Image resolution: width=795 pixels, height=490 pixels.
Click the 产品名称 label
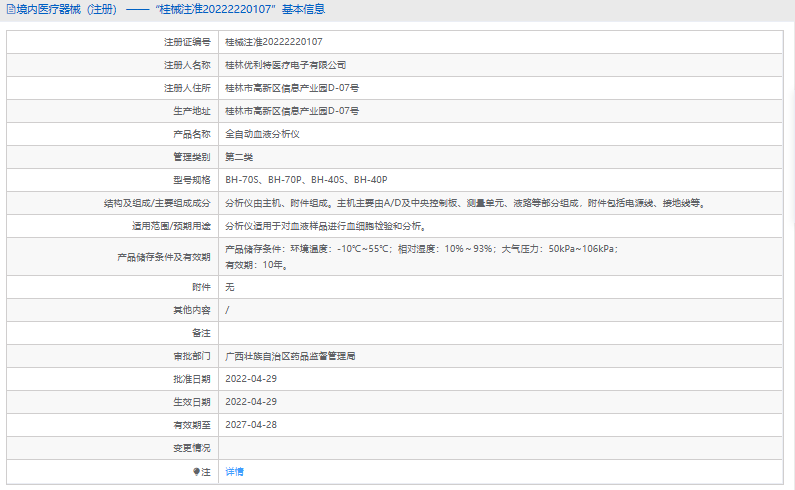pyautogui.click(x=192, y=134)
